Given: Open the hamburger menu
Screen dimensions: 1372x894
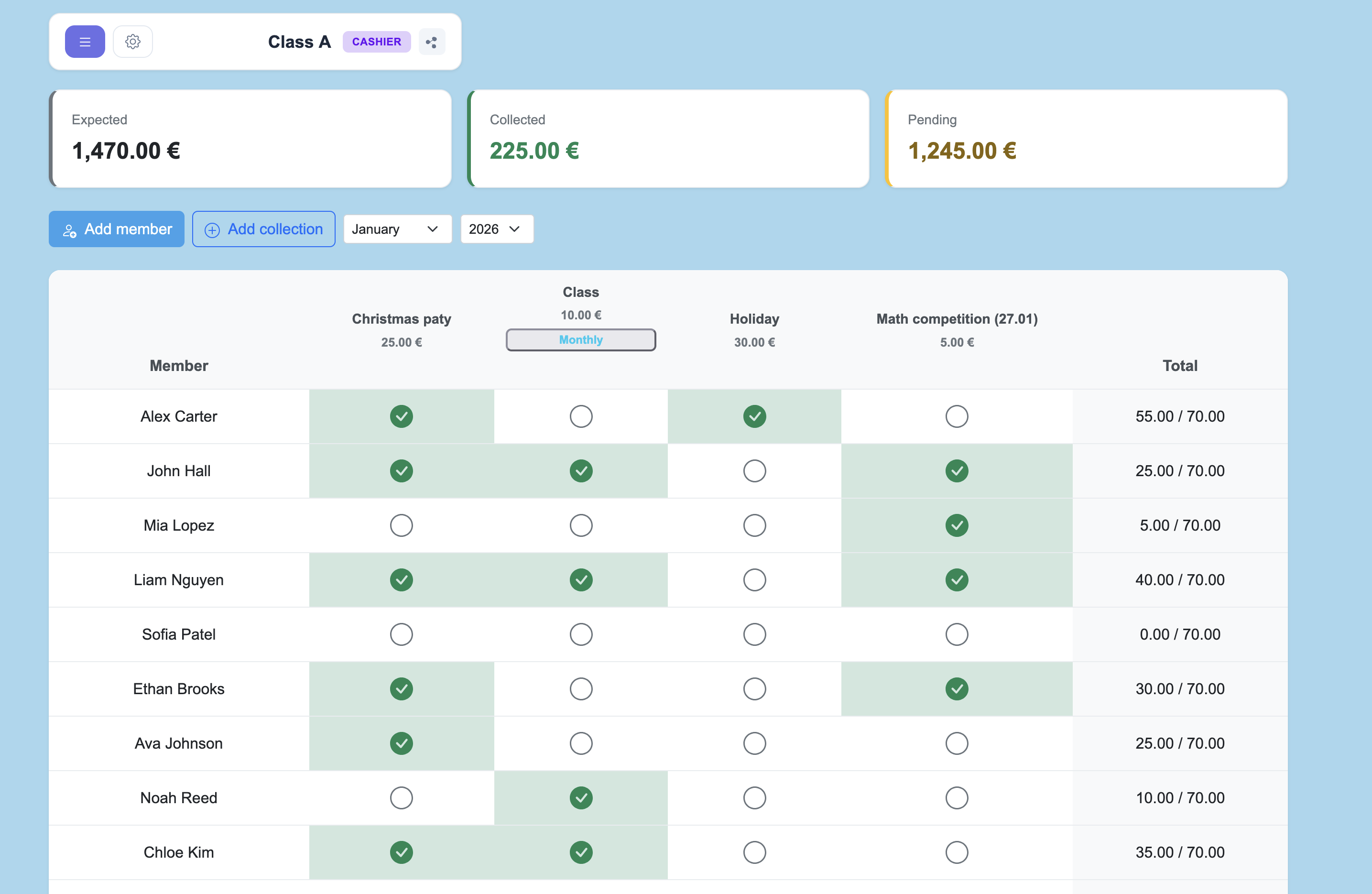Looking at the screenshot, I should coord(85,42).
